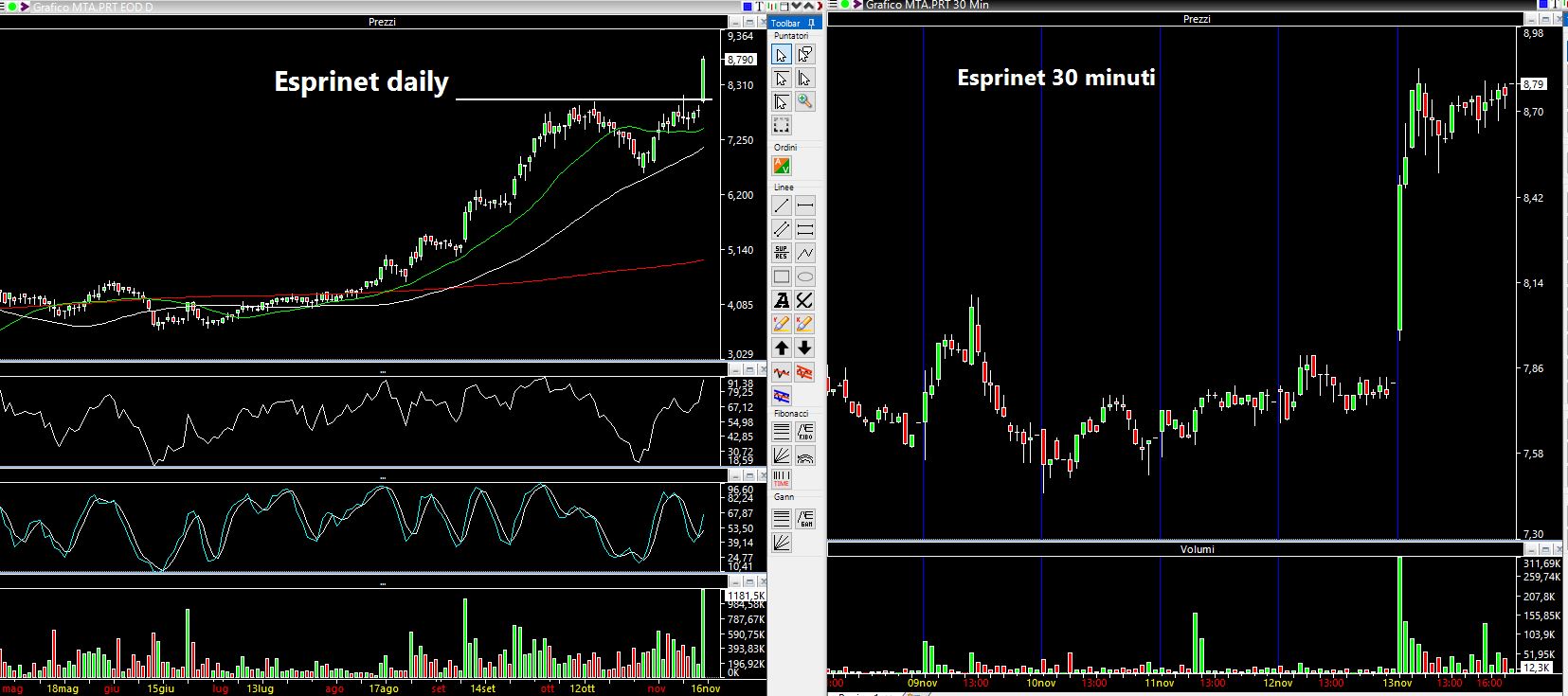Pick the diagonal trend line tool
This screenshot has width=1568, height=696.
click(x=782, y=205)
